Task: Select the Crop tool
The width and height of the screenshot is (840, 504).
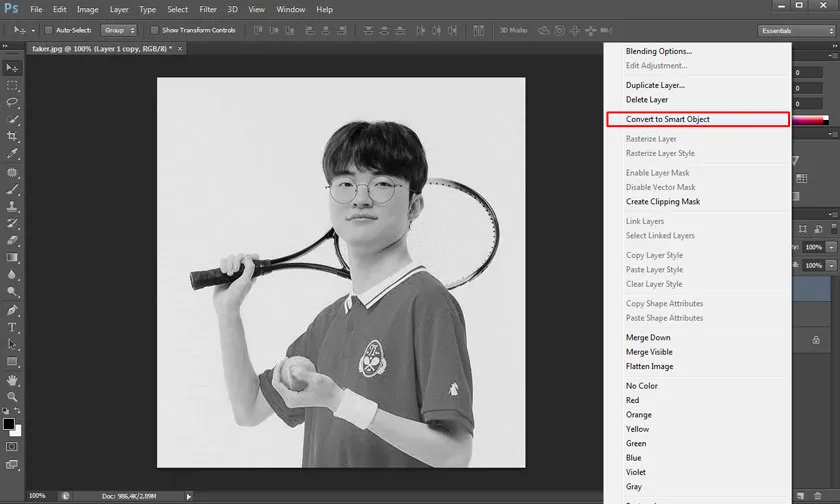Action: click(12, 136)
